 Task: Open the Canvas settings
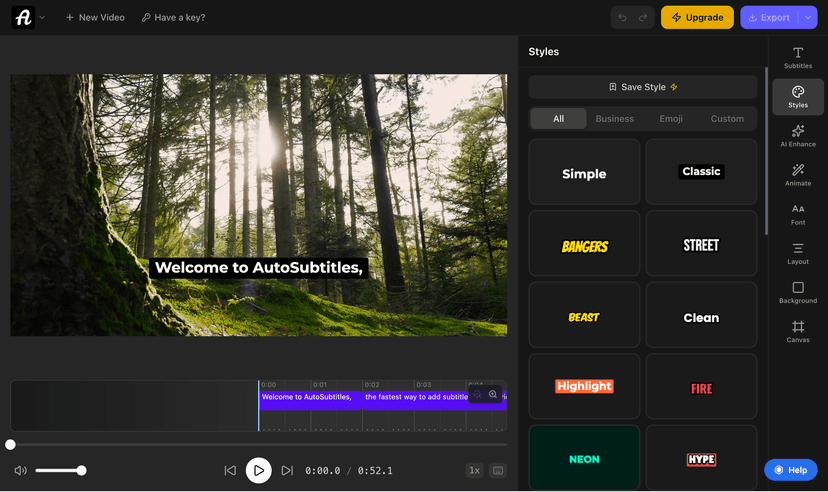click(797, 332)
